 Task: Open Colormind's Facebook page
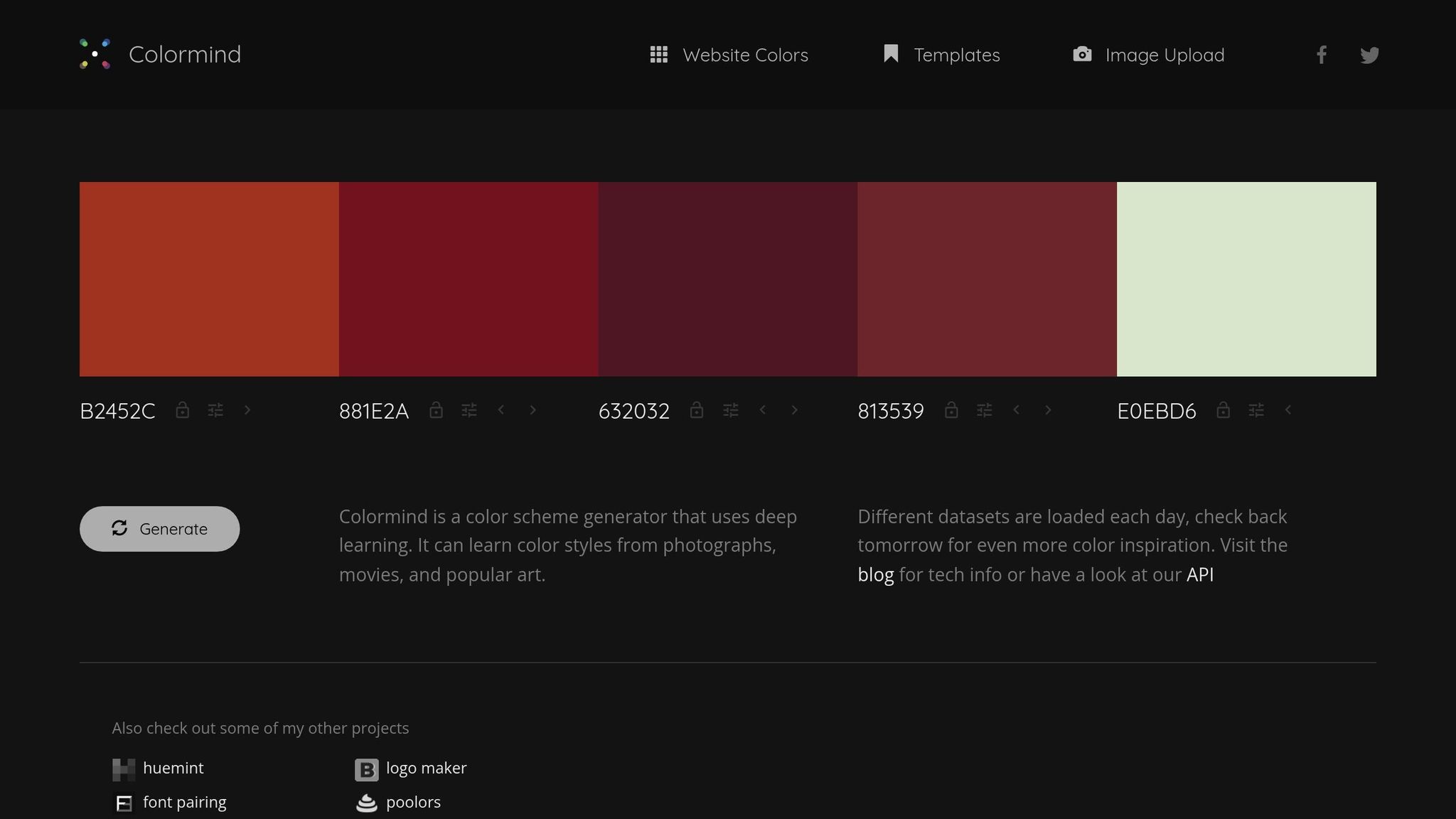[1321, 54]
